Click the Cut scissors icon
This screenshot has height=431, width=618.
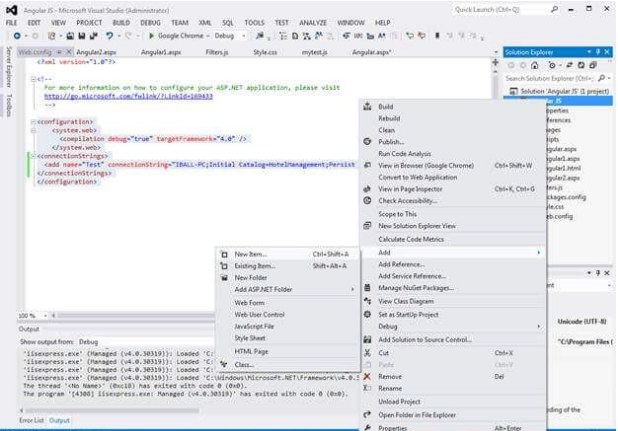coord(367,353)
